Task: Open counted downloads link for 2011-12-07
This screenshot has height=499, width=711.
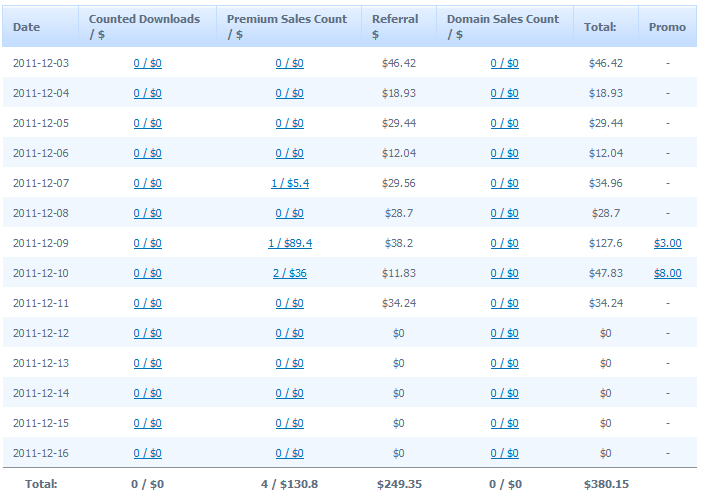Action: click(x=147, y=183)
